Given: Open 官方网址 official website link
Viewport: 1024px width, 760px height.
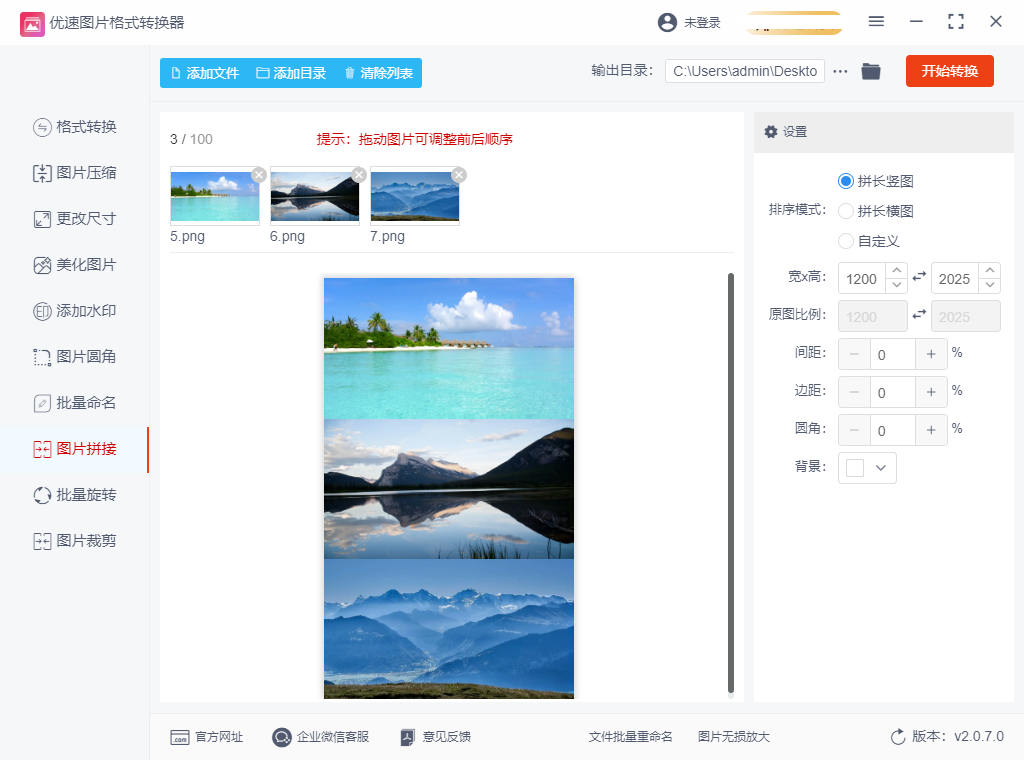Looking at the screenshot, I should coord(206,737).
